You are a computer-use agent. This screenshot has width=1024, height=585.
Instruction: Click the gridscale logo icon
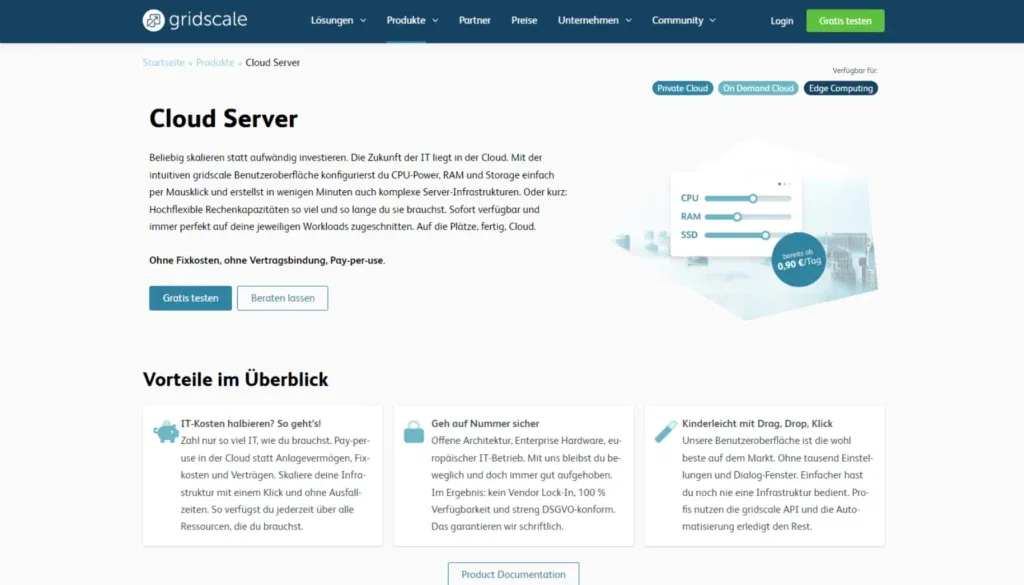coord(152,19)
